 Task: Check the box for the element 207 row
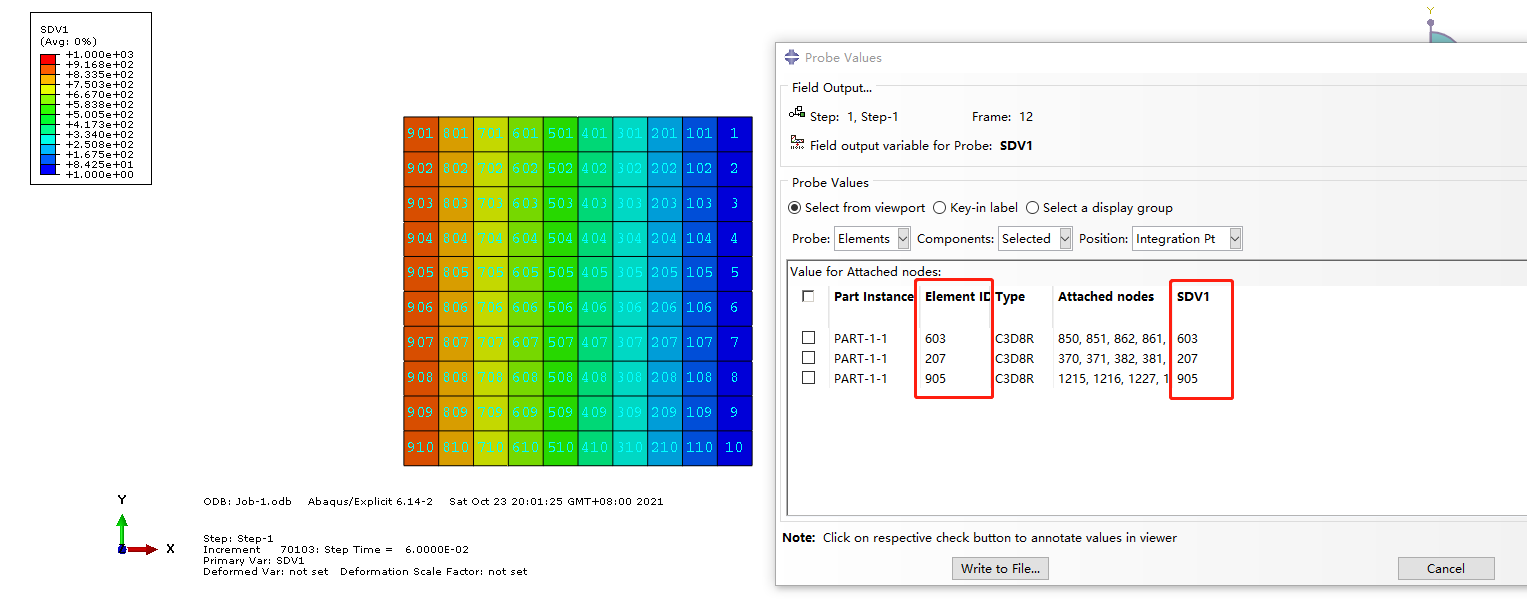click(808, 358)
